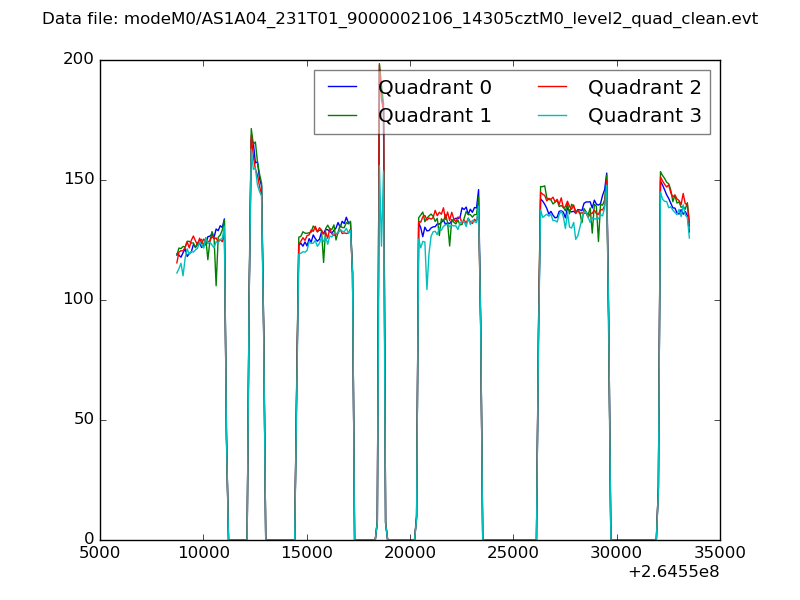Select the cyan line swatch in legend

pyautogui.click(x=552, y=115)
